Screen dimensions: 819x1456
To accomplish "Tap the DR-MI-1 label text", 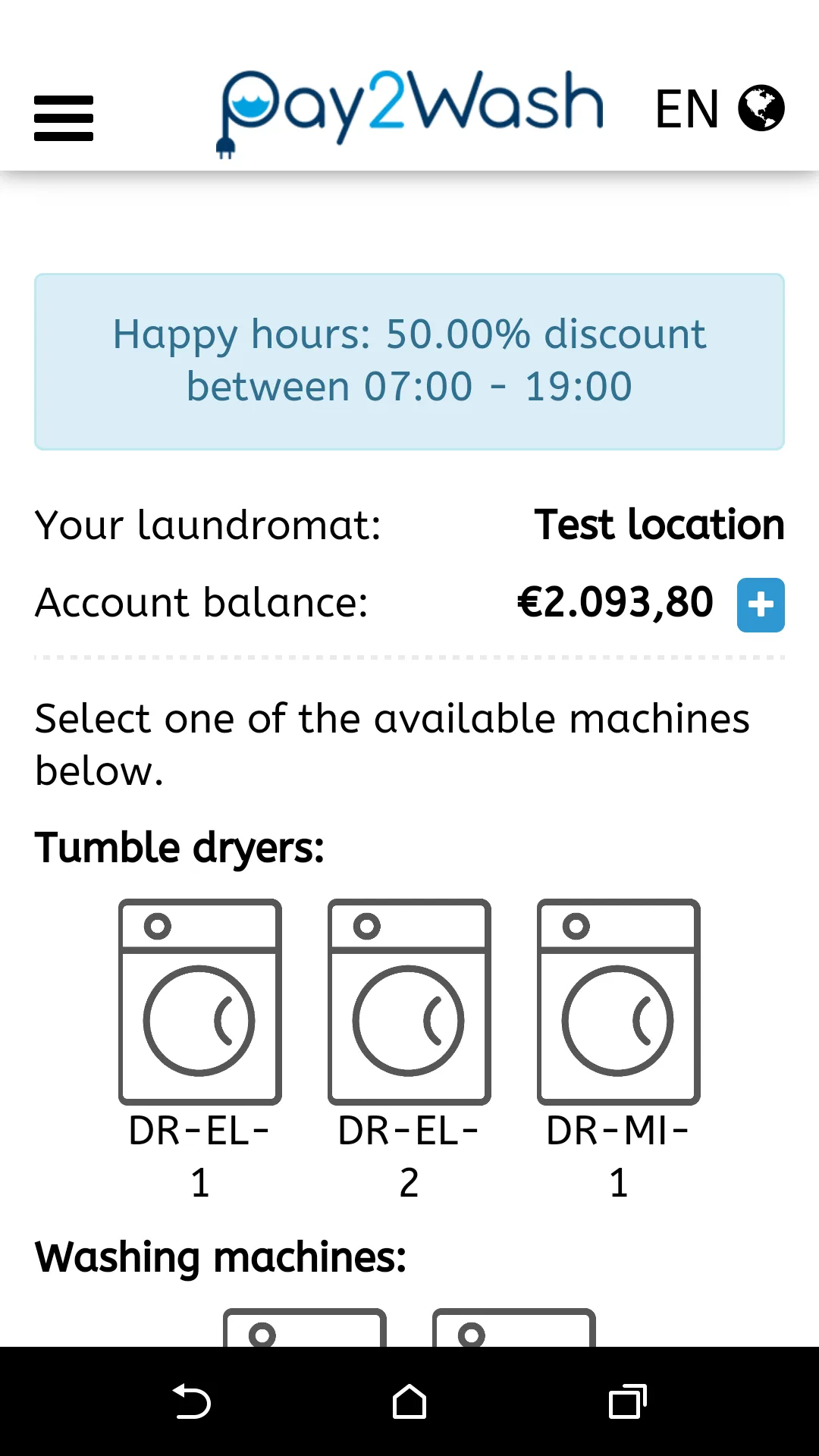I will (619, 1156).
